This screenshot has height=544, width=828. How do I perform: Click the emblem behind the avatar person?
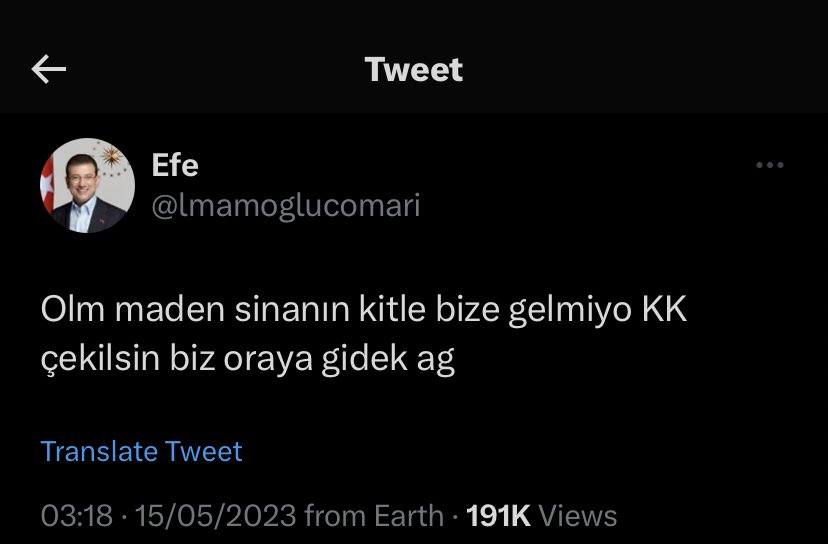click(x=111, y=157)
